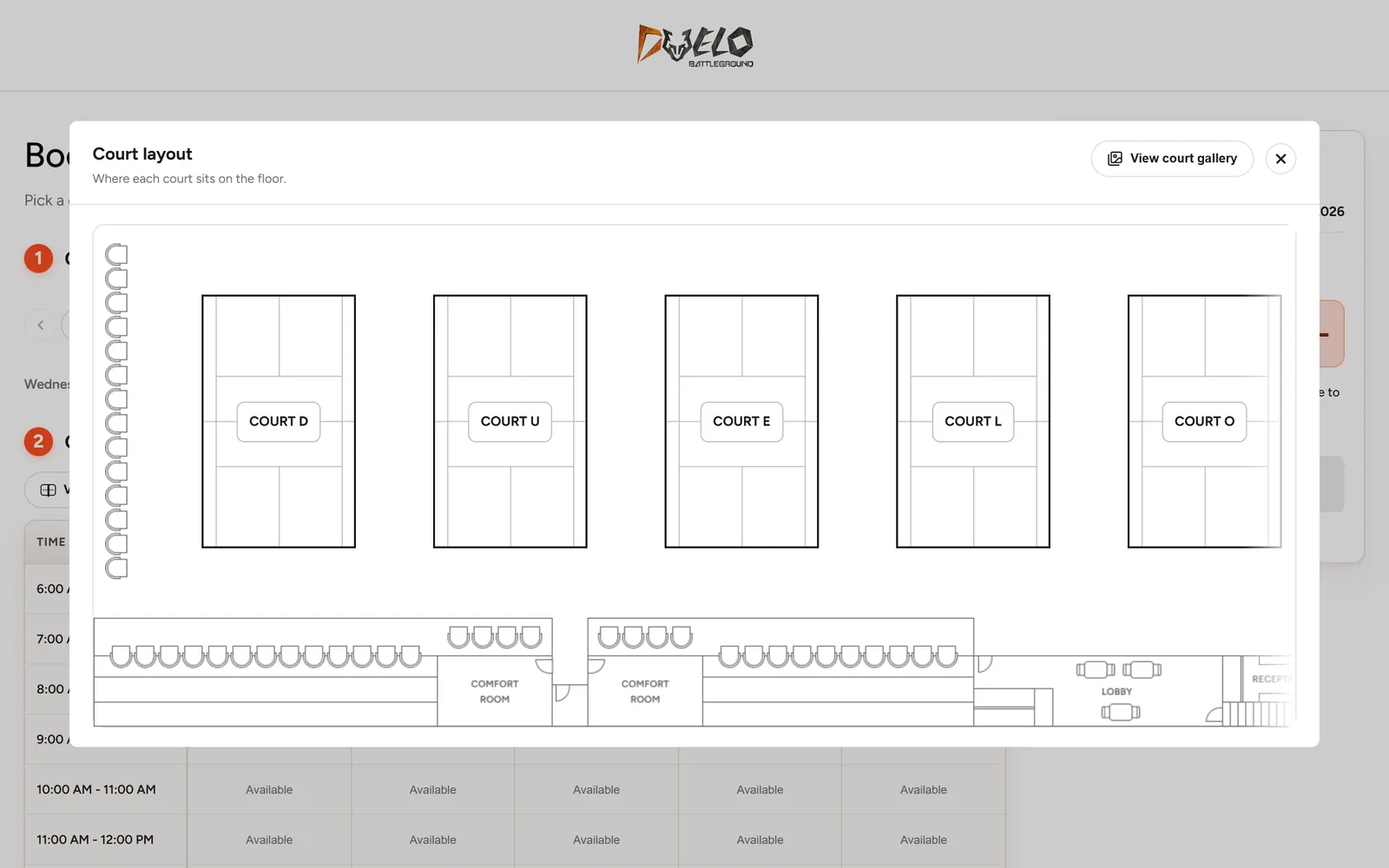
Task: Click the 10:00 AM - 11:00 AM time row
Action: [96, 790]
